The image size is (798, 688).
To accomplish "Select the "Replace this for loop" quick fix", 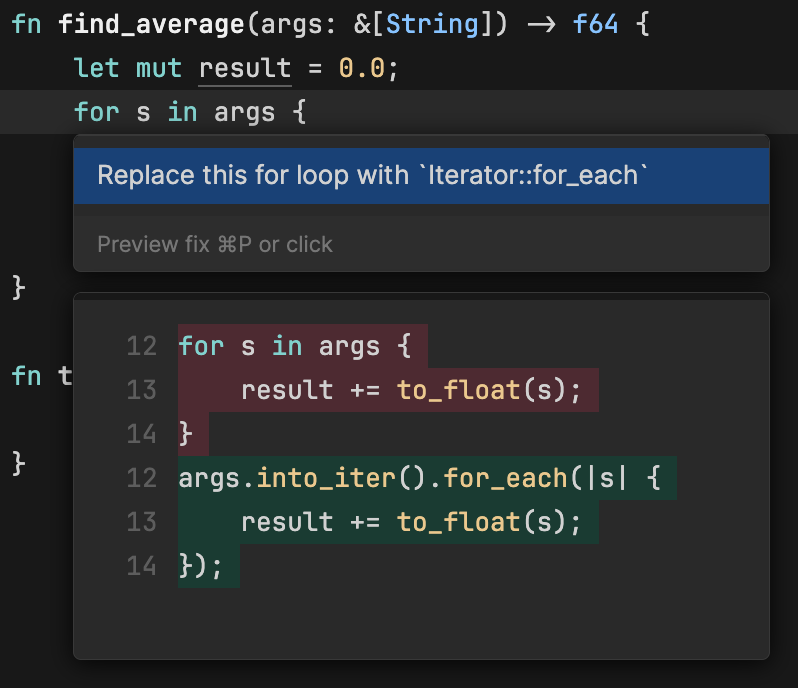I will pos(373,176).
